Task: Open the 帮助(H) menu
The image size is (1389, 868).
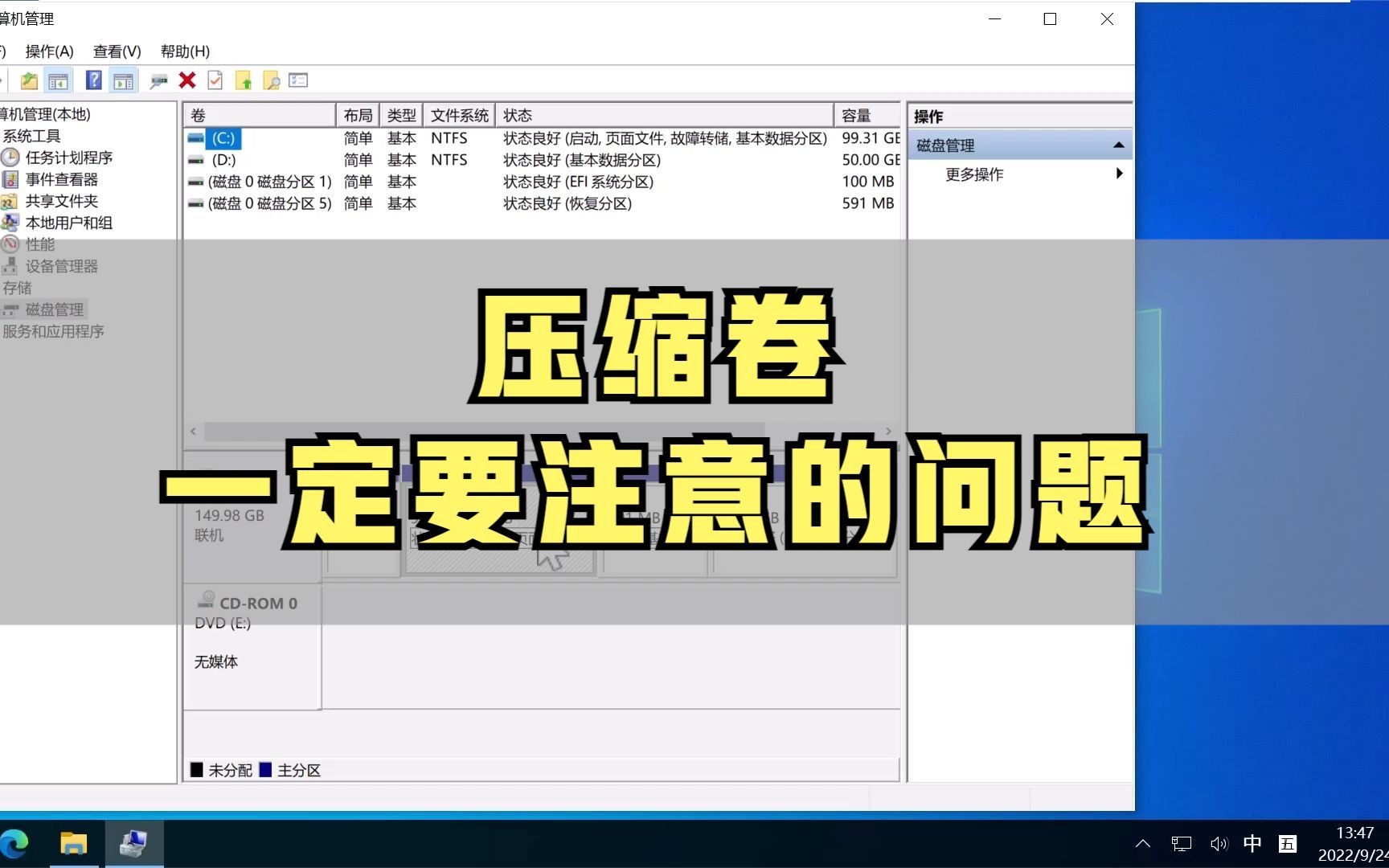Action: coord(185,51)
